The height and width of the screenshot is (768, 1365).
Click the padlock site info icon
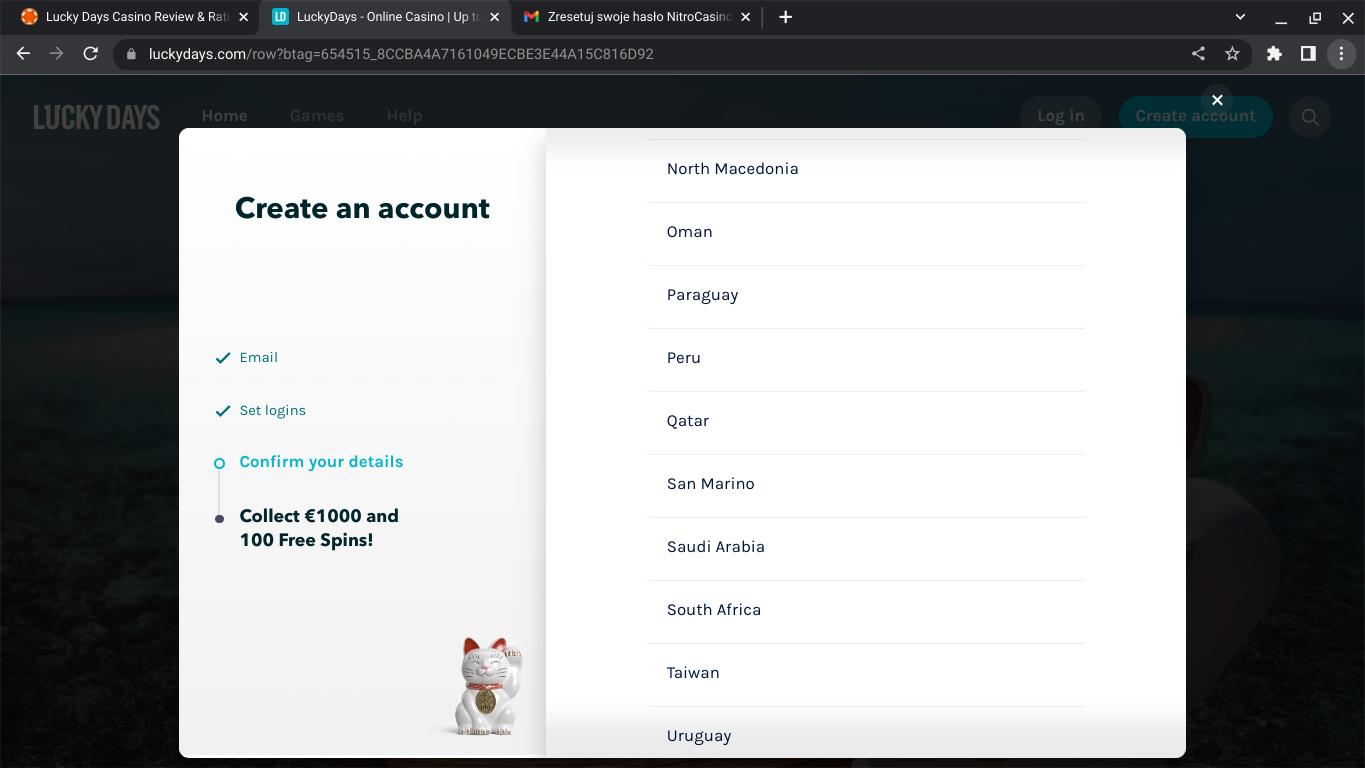click(131, 54)
